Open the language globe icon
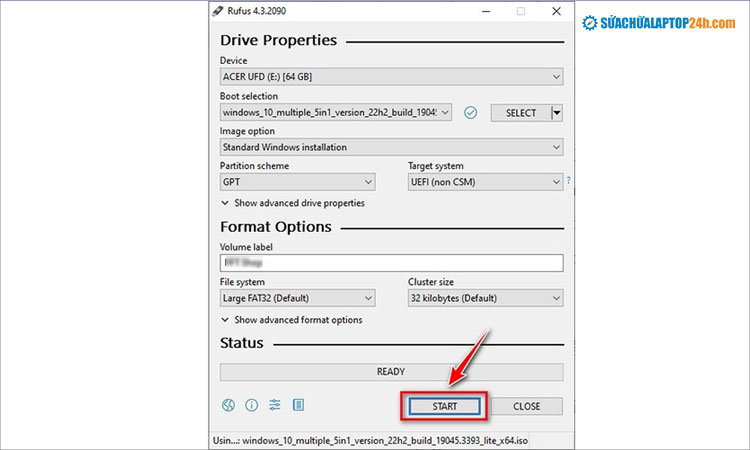Viewport: 750px width, 450px height. coord(228,406)
